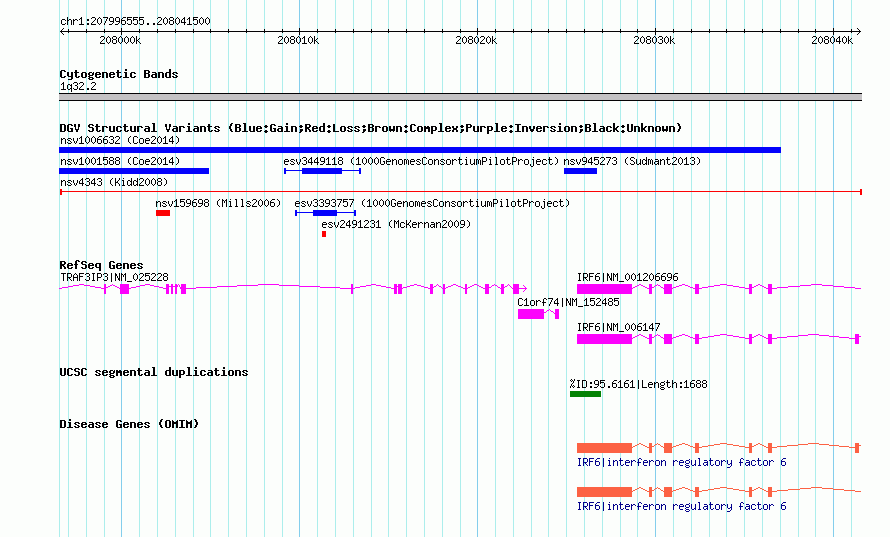
Task: Click the large IRF6 NM_001206696 exon block
Action: (604, 289)
